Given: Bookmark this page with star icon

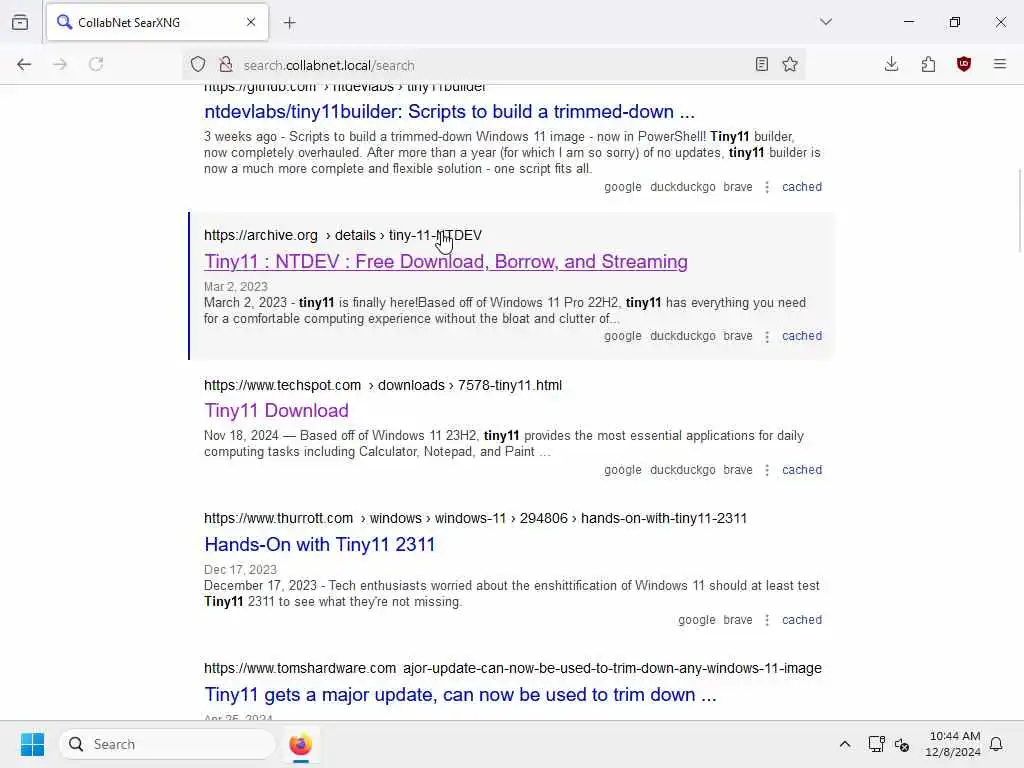Looking at the screenshot, I should [790, 64].
